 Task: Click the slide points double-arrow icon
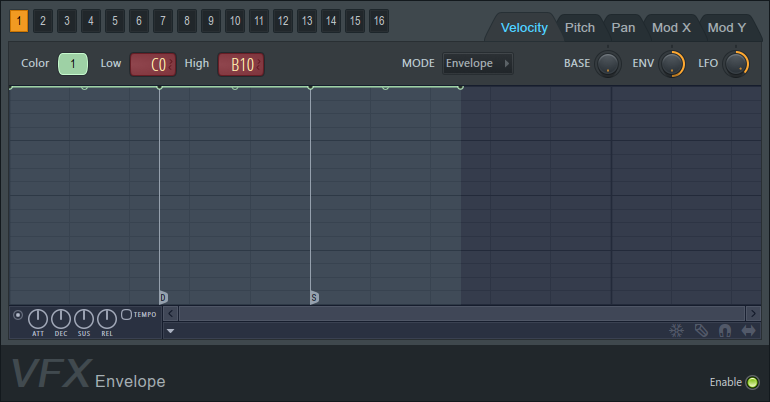pos(748,330)
